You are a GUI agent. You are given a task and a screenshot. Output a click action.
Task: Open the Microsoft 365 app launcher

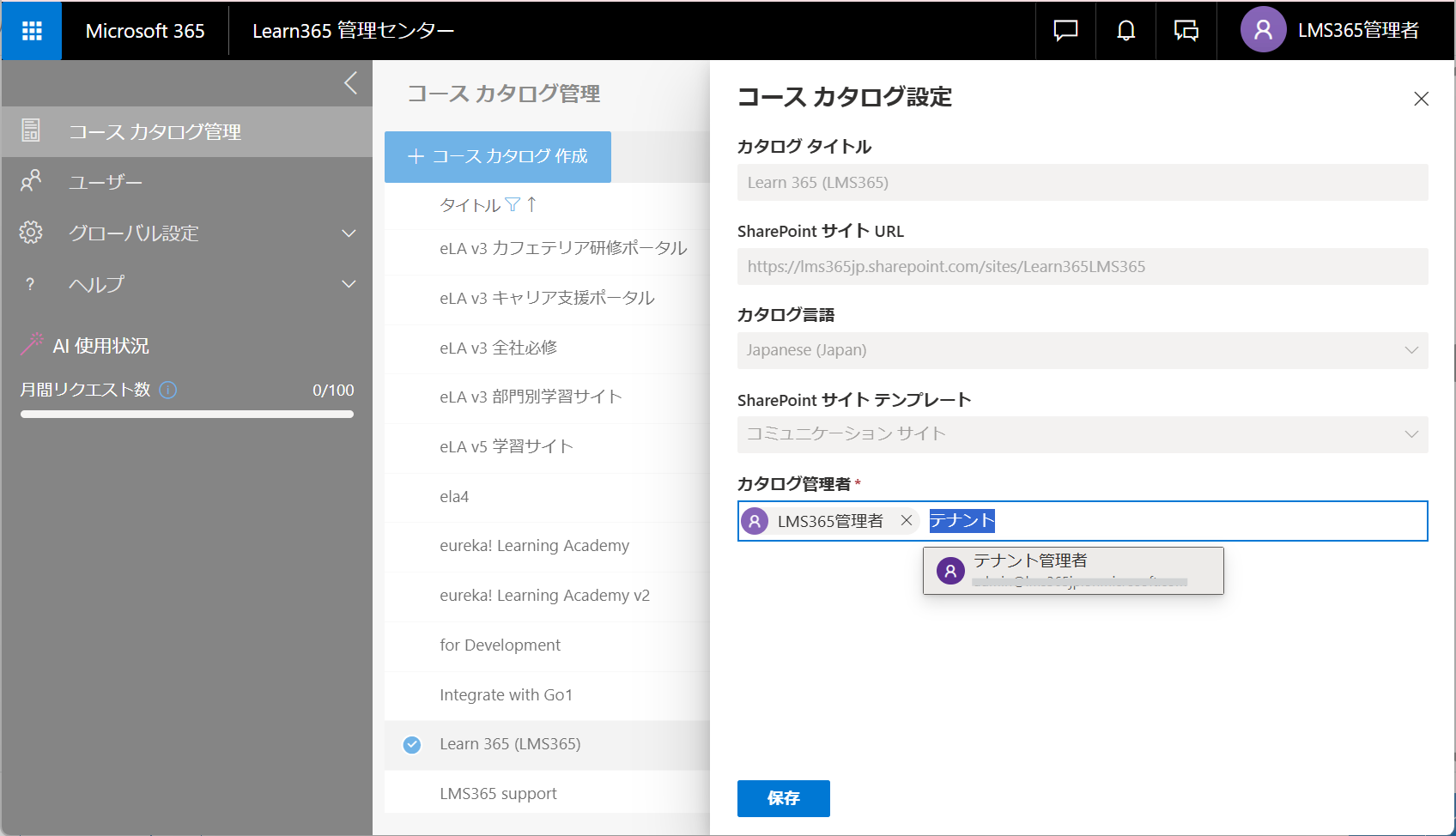32,31
